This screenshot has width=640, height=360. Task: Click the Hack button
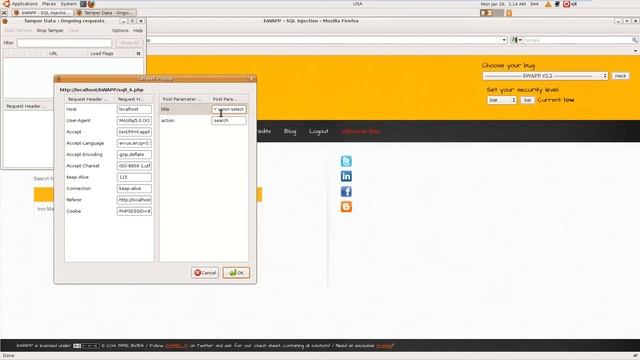coord(620,76)
